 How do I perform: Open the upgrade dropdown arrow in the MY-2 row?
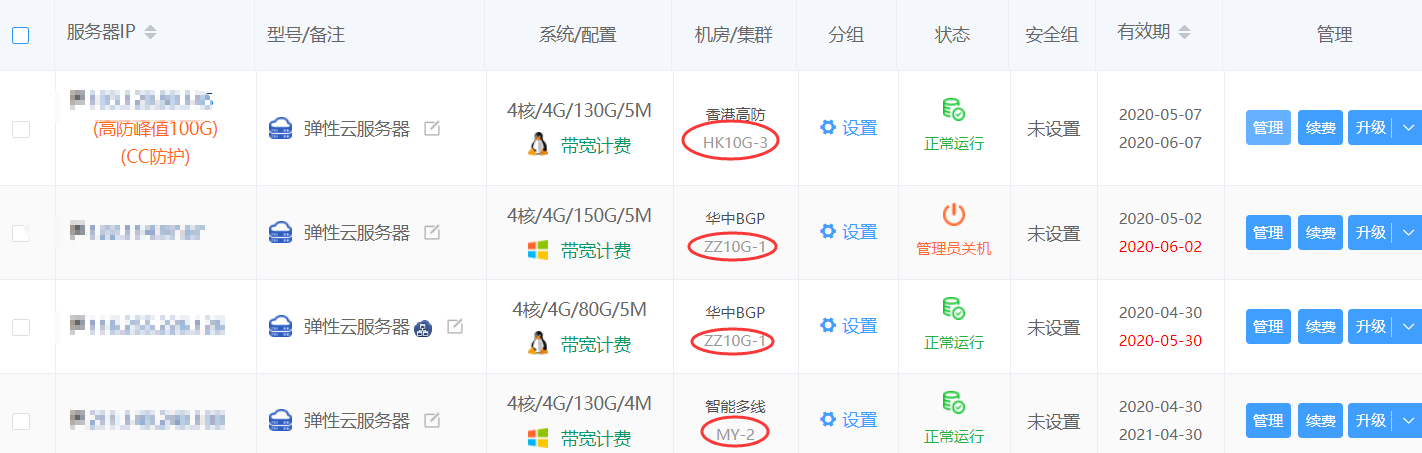(x=1408, y=421)
